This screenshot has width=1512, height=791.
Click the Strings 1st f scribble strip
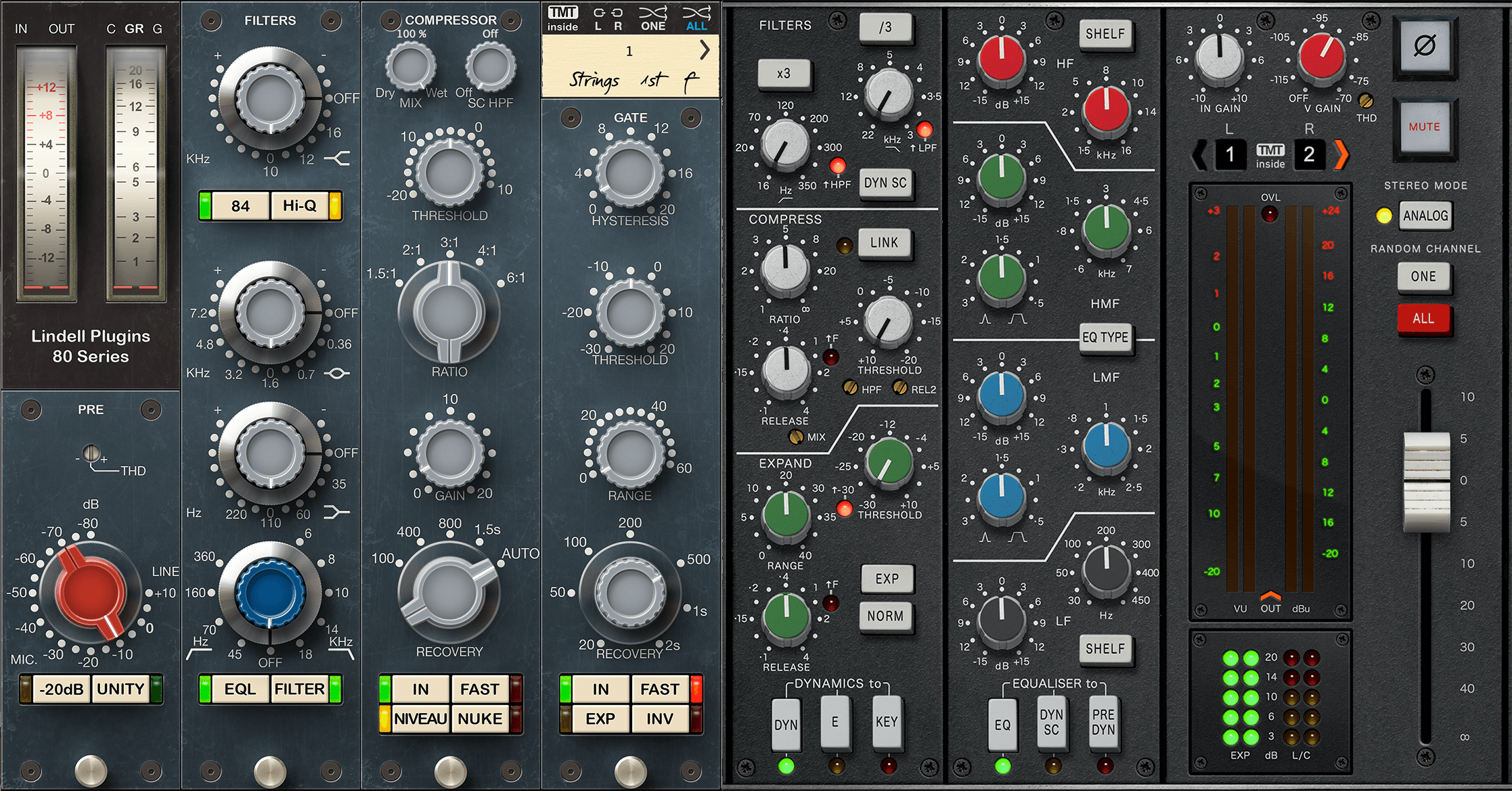(x=629, y=81)
